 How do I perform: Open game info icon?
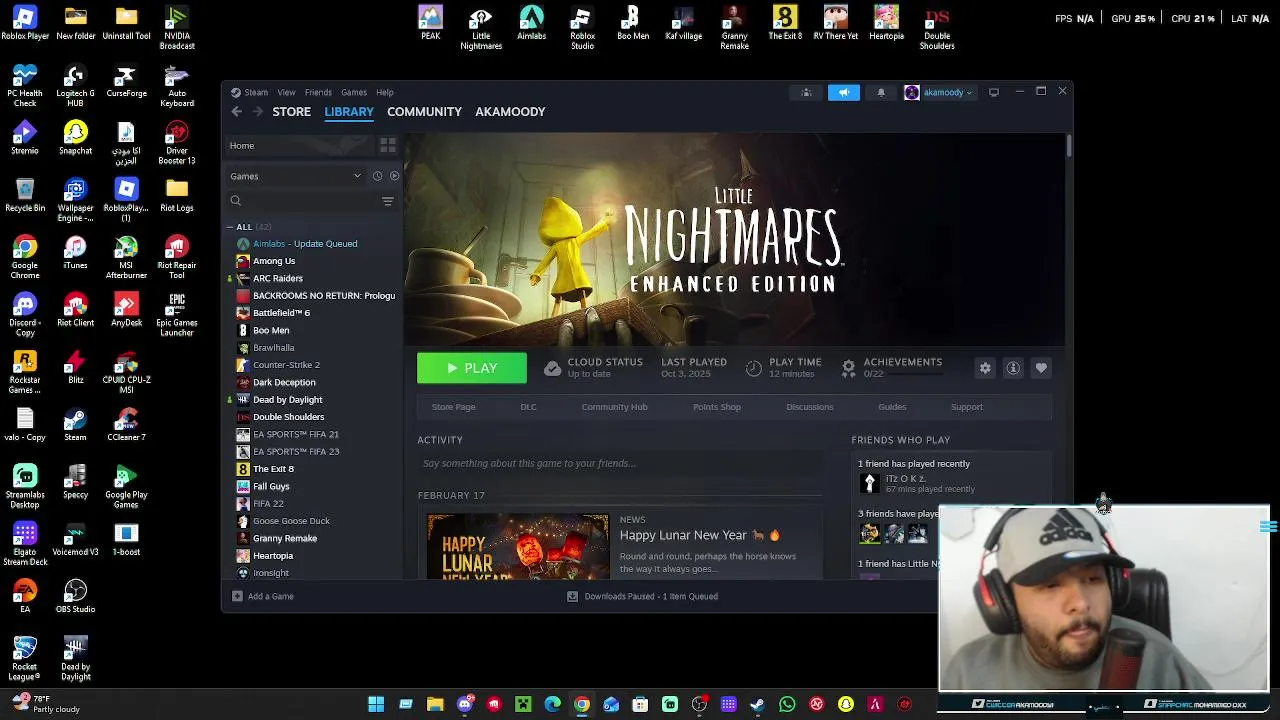(x=1013, y=368)
